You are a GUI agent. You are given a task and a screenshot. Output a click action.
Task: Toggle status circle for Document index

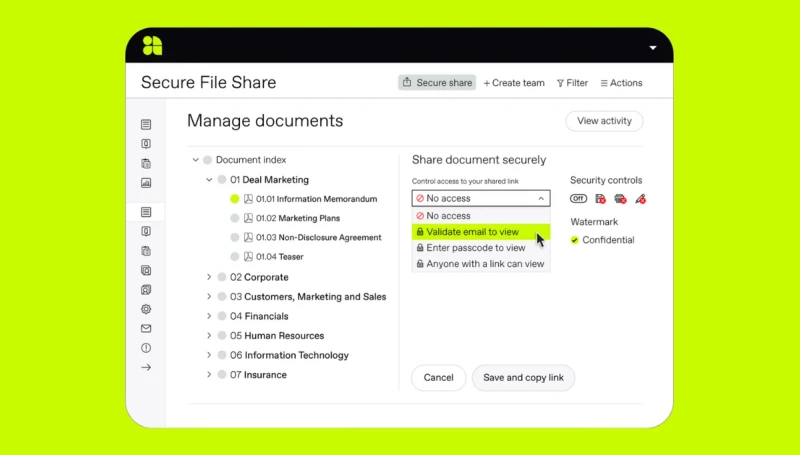207,160
